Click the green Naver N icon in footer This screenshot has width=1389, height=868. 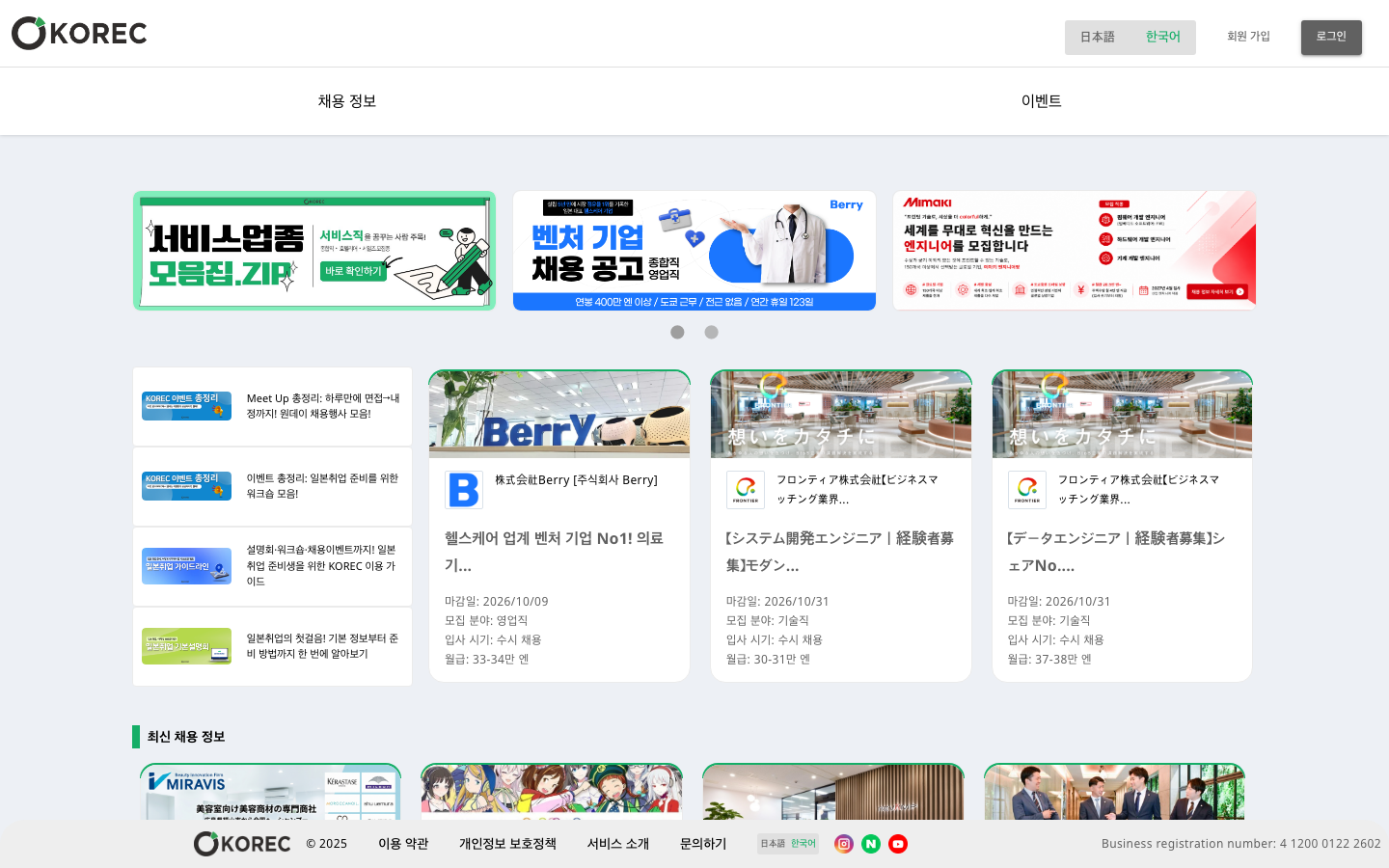[x=871, y=844]
